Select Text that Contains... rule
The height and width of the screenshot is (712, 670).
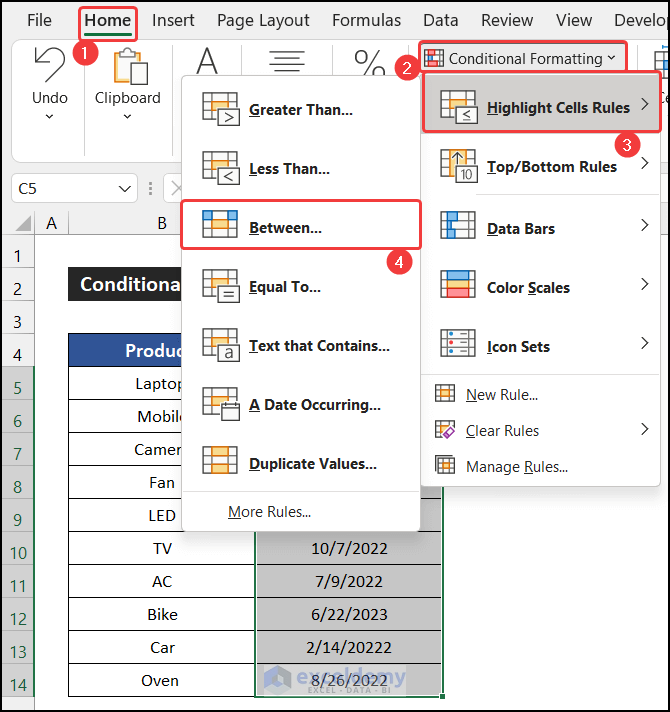click(x=301, y=345)
